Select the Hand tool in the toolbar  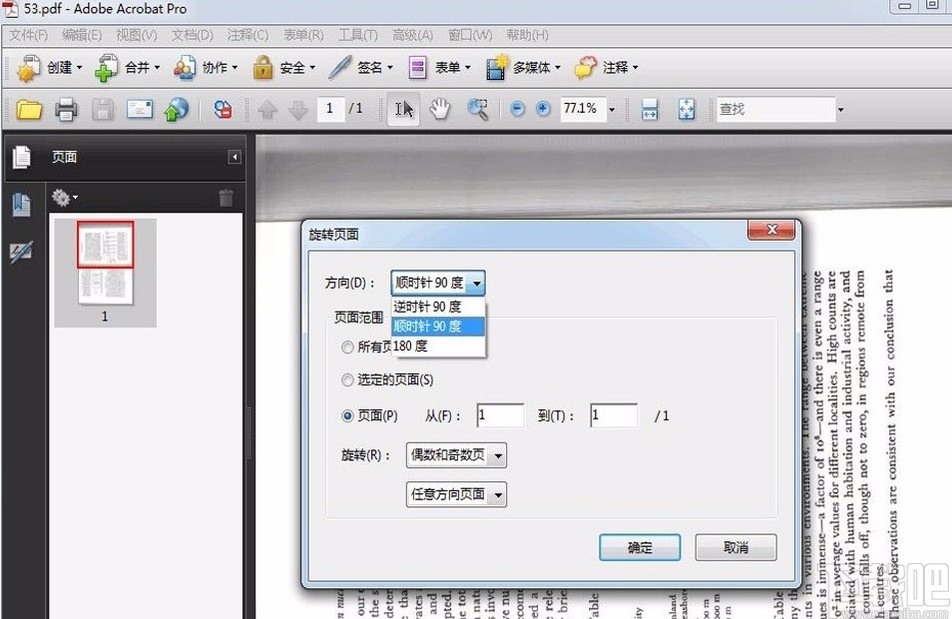click(439, 109)
